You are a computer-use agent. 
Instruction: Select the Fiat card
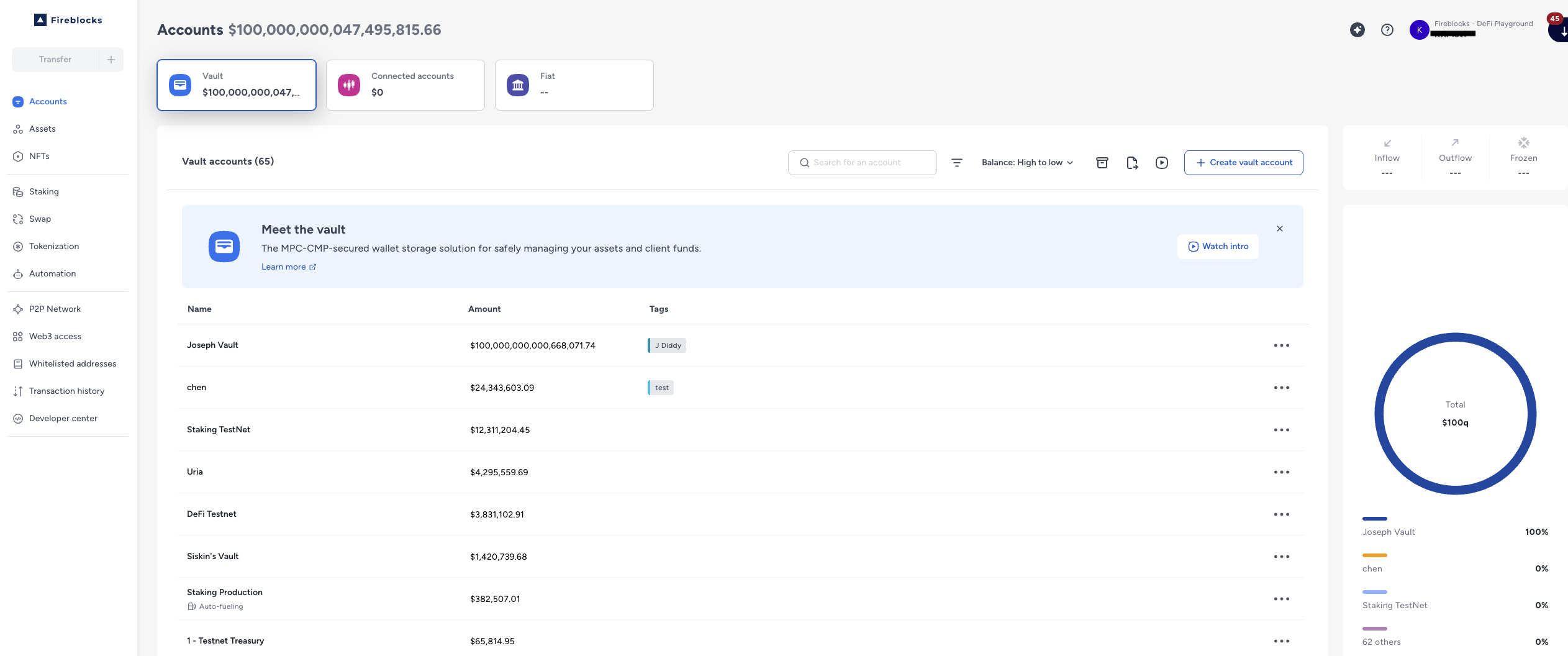[x=574, y=85]
